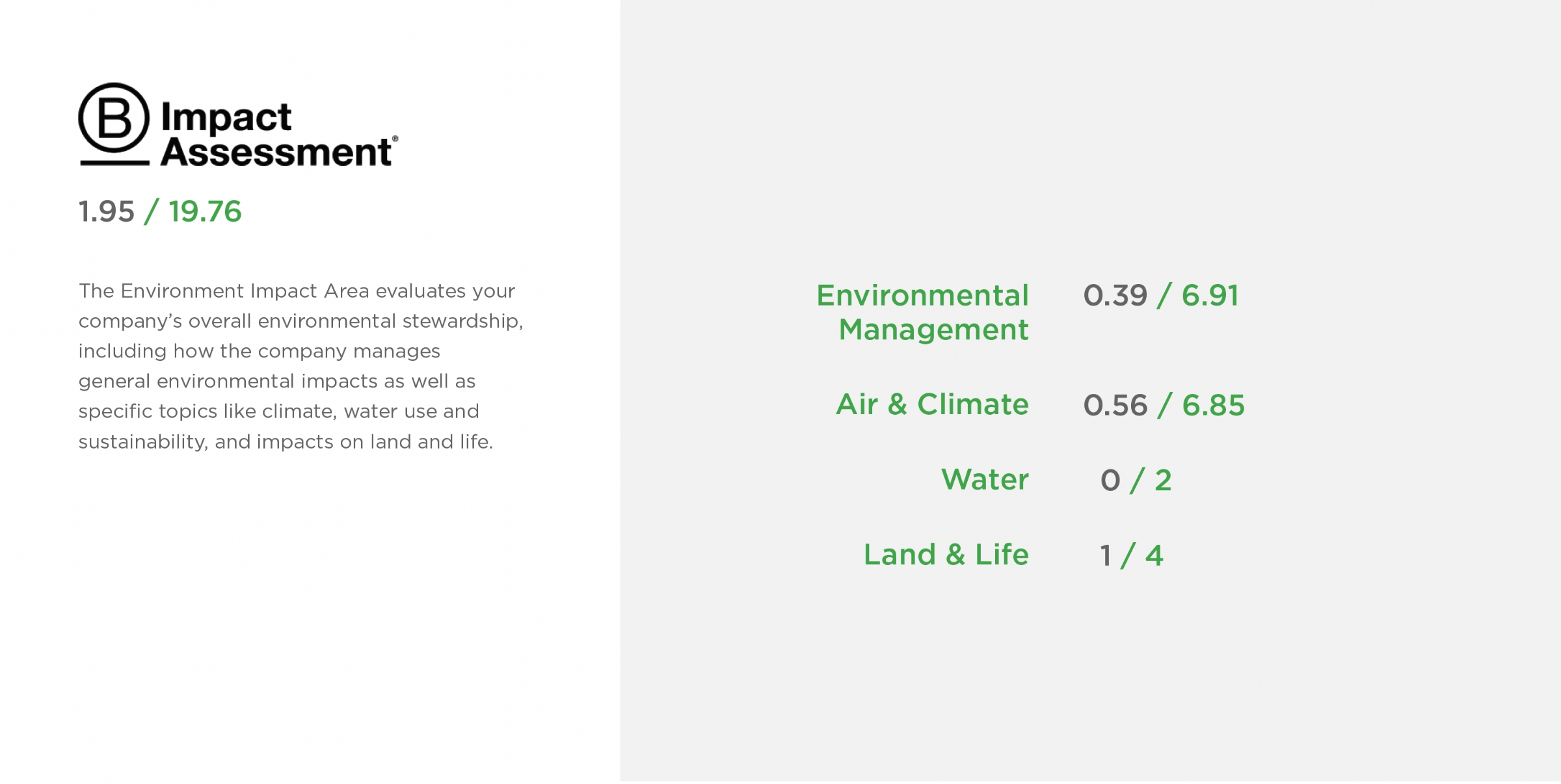Click the Water score of 0
1561x784 pixels.
(1110, 481)
